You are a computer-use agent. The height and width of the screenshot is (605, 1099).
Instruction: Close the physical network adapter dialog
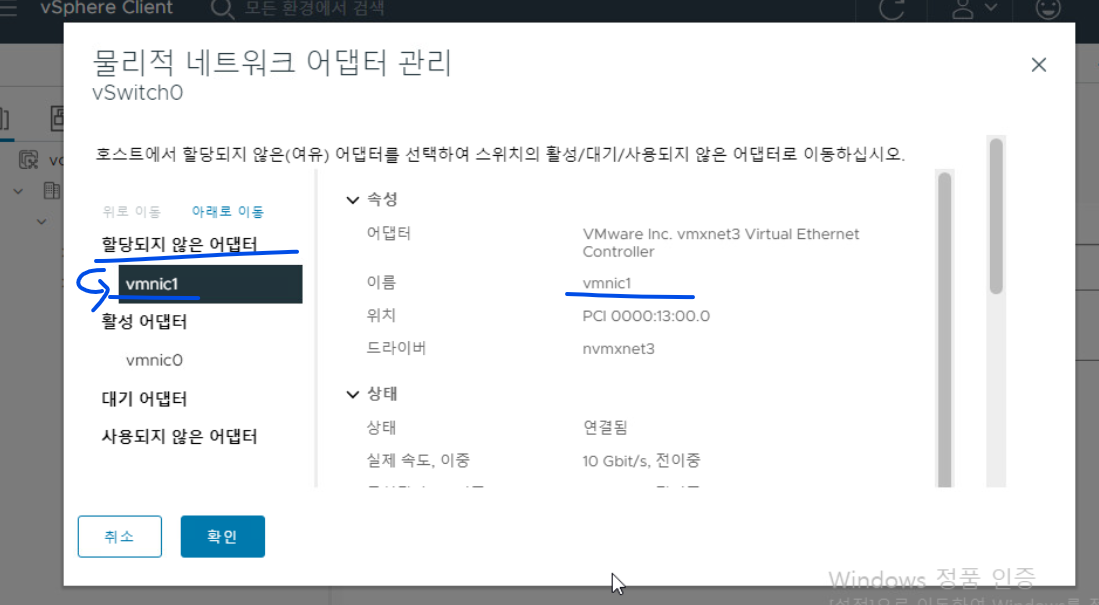1039,64
